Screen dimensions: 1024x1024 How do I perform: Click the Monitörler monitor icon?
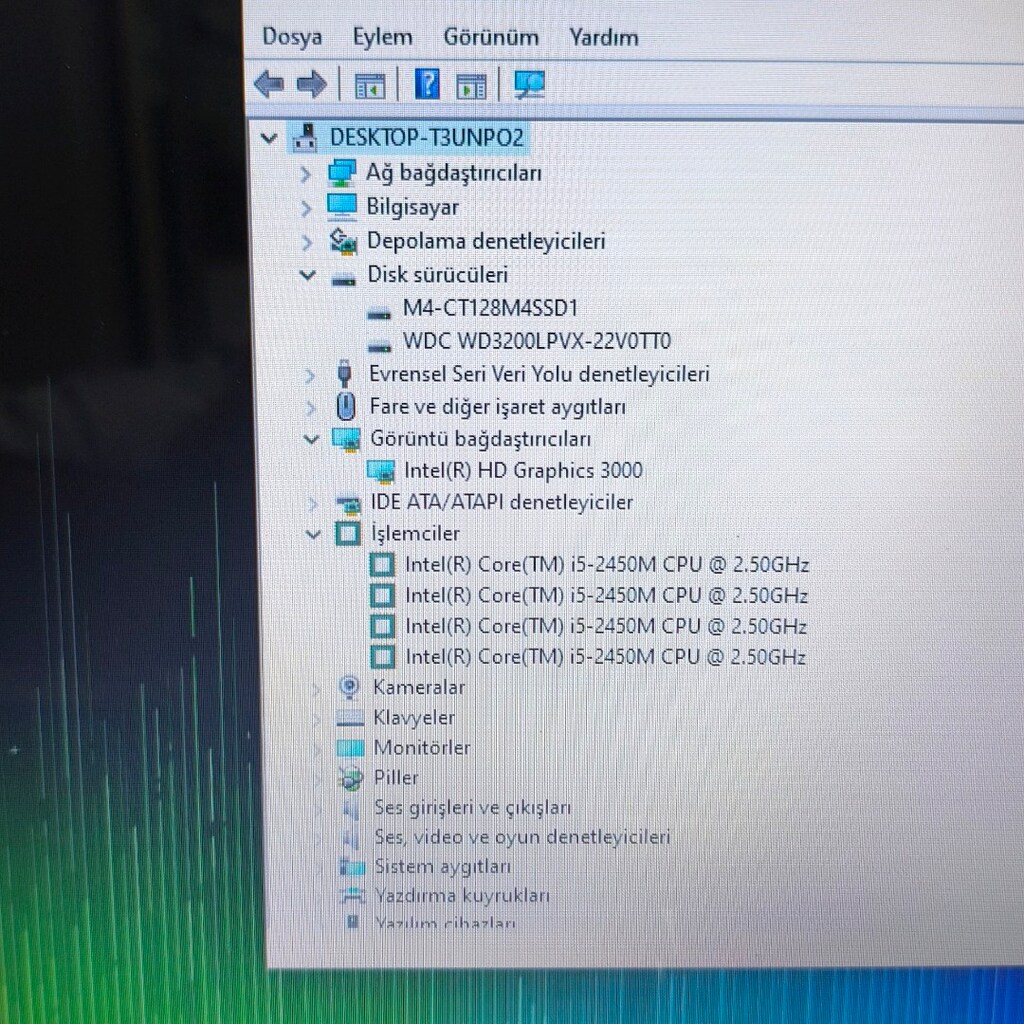351,748
